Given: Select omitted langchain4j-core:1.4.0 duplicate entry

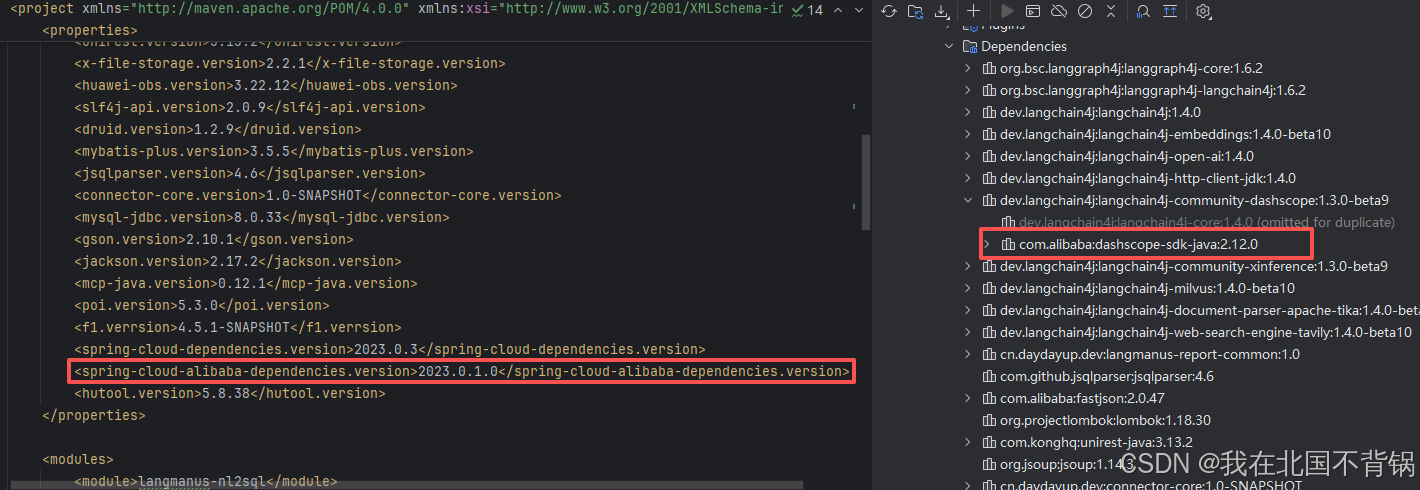Looking at the screenshot, I should pos(1207,222).
